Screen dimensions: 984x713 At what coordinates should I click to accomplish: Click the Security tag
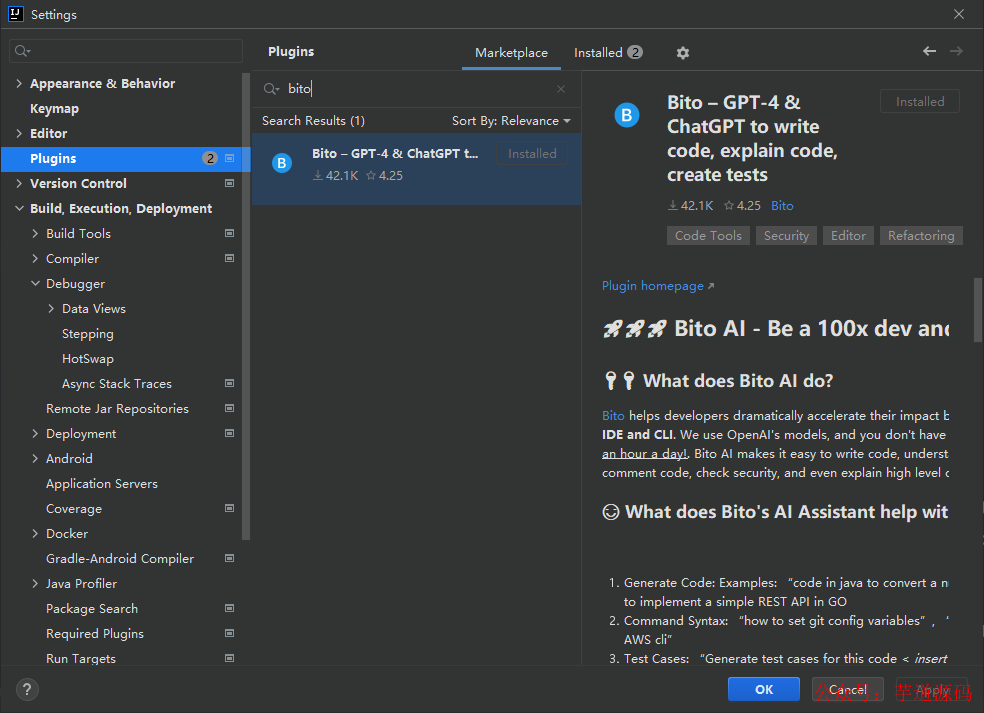(786, 236)
